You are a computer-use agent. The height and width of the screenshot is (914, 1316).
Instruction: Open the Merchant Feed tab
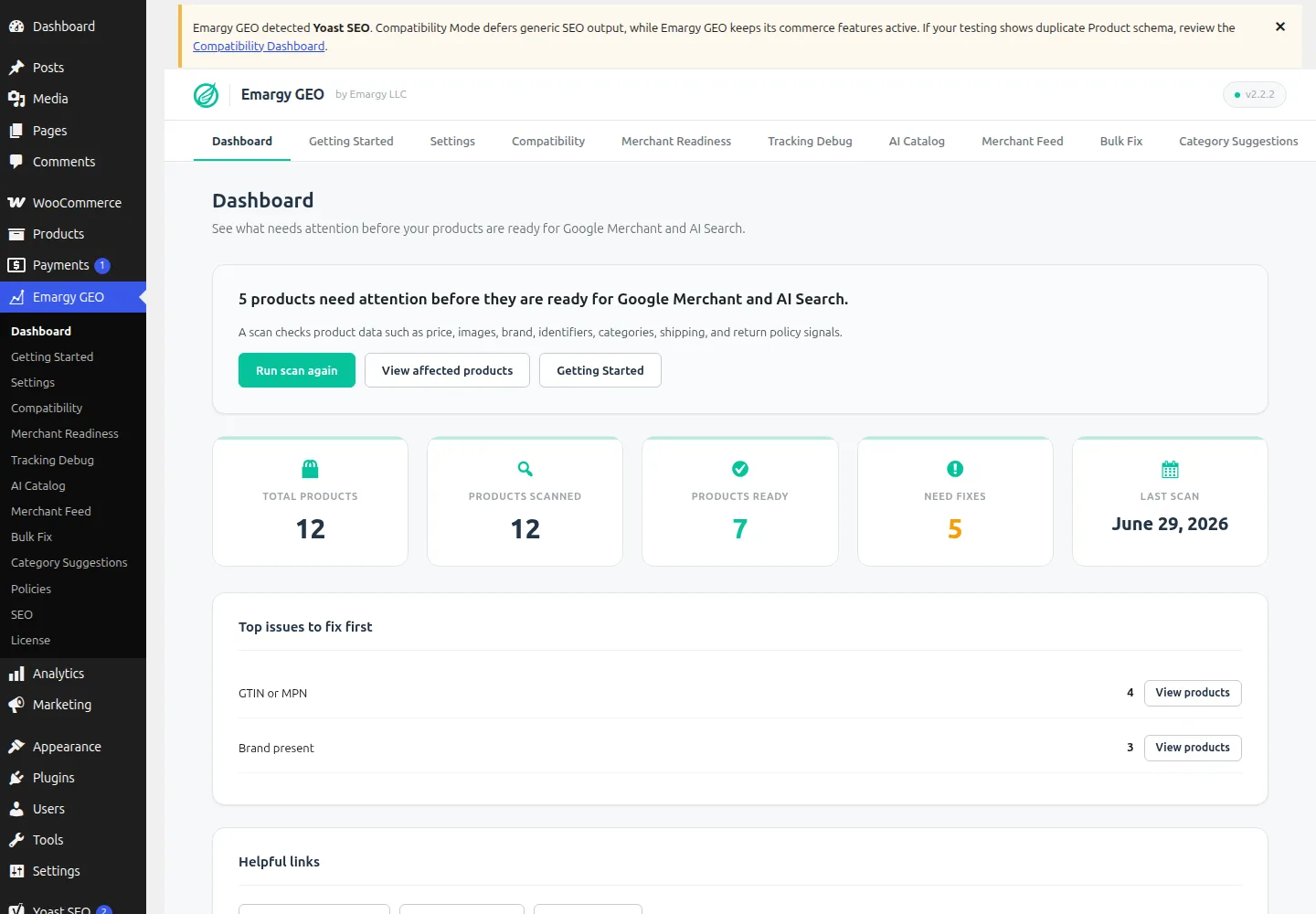coord(1023,141)
